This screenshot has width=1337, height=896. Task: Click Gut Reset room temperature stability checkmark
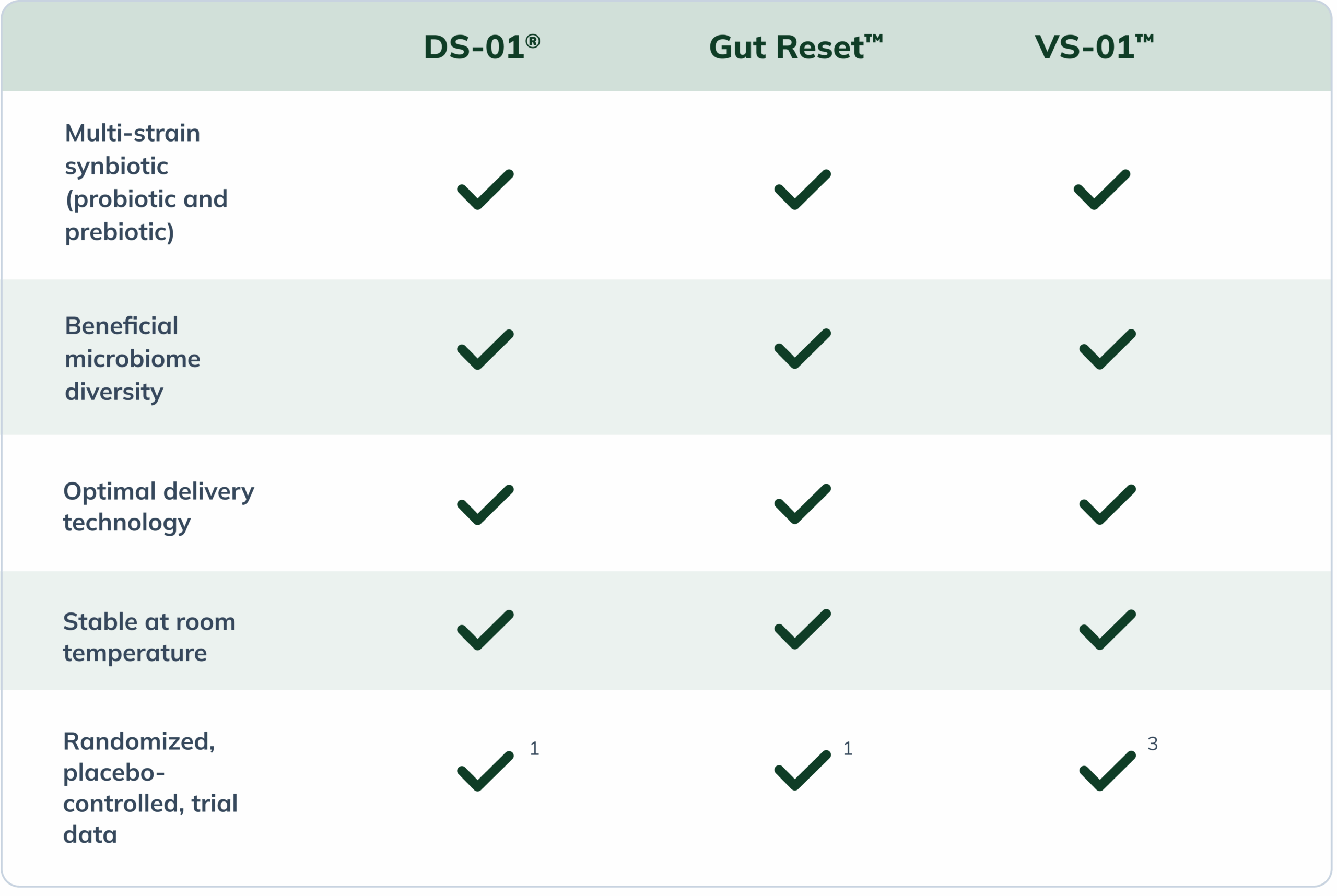tap(802, 630)
